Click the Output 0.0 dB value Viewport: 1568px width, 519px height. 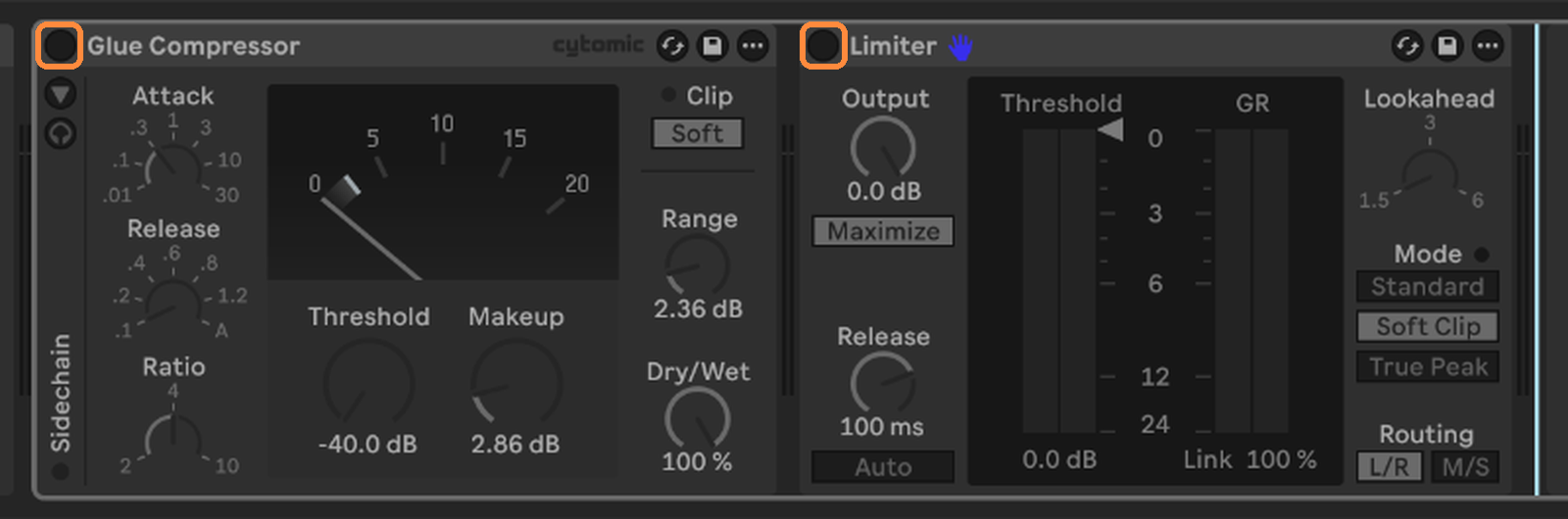pos(884,191)
